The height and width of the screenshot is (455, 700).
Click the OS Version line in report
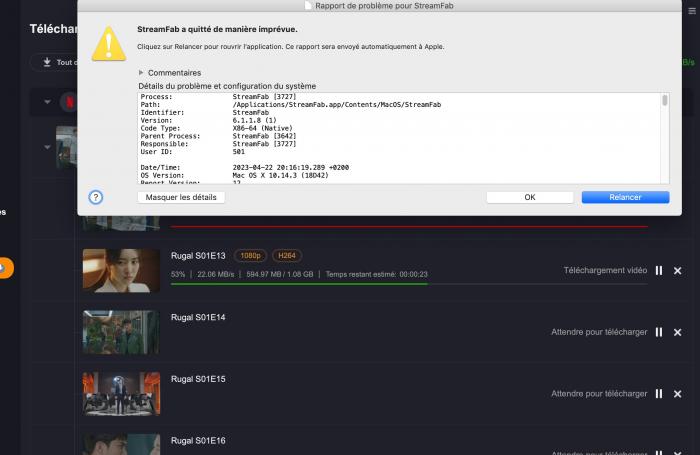[x=234, y=175]
